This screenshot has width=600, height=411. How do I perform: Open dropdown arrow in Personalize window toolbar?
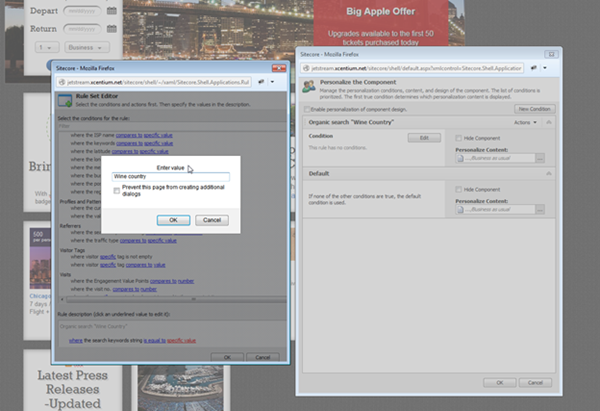545,68
